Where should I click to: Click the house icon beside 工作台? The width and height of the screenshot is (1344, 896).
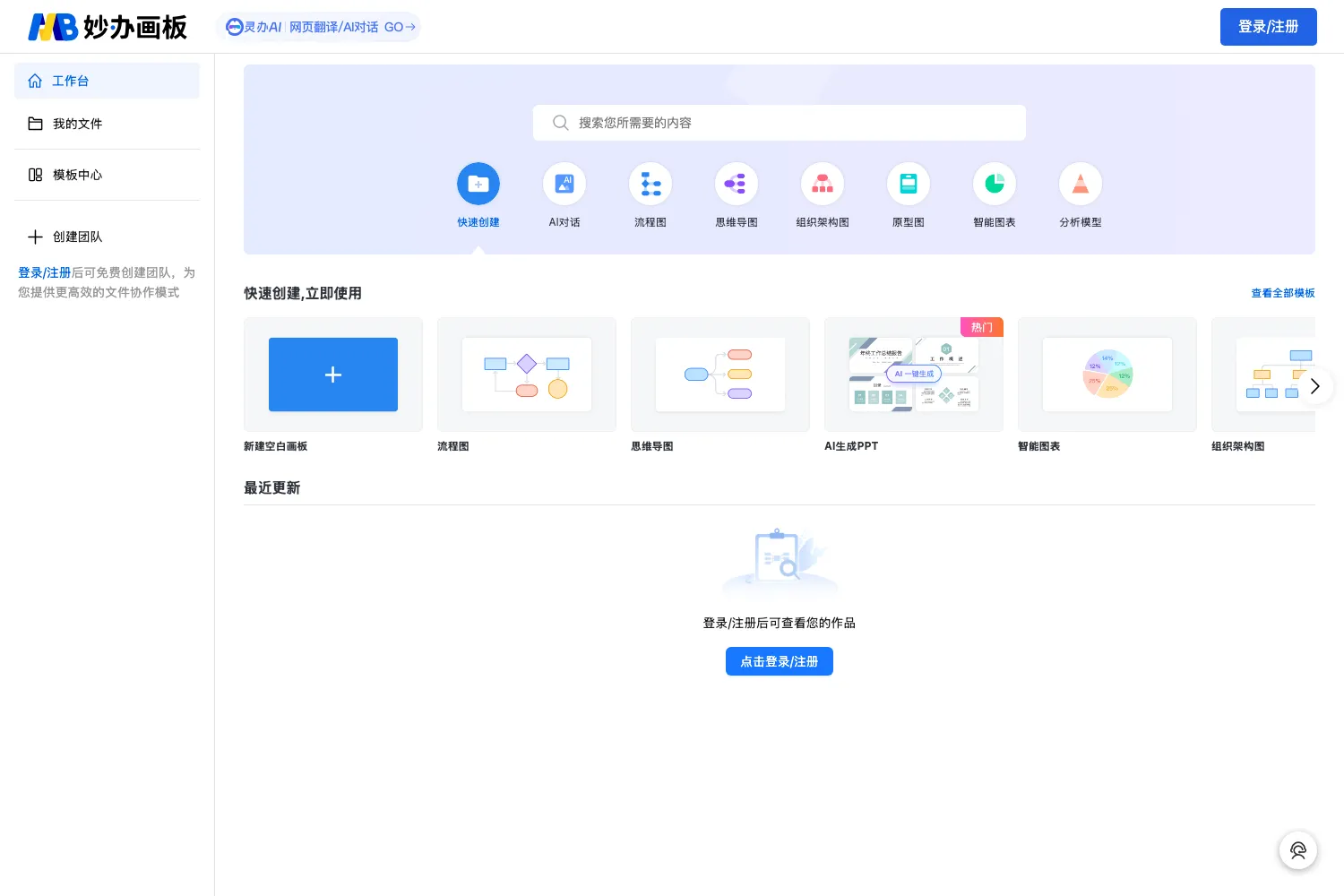35,81
